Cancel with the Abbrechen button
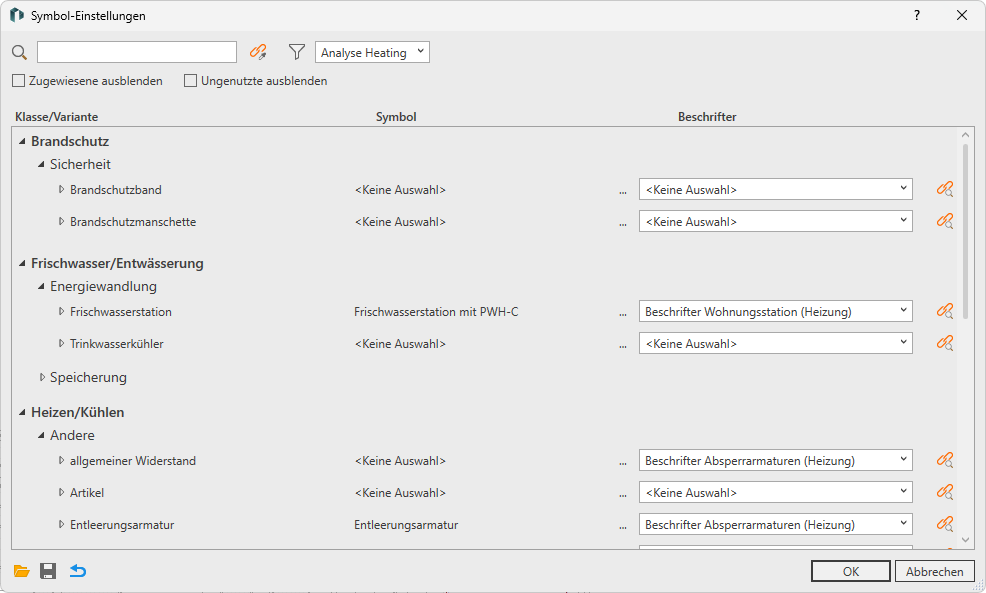 [934, 571]
